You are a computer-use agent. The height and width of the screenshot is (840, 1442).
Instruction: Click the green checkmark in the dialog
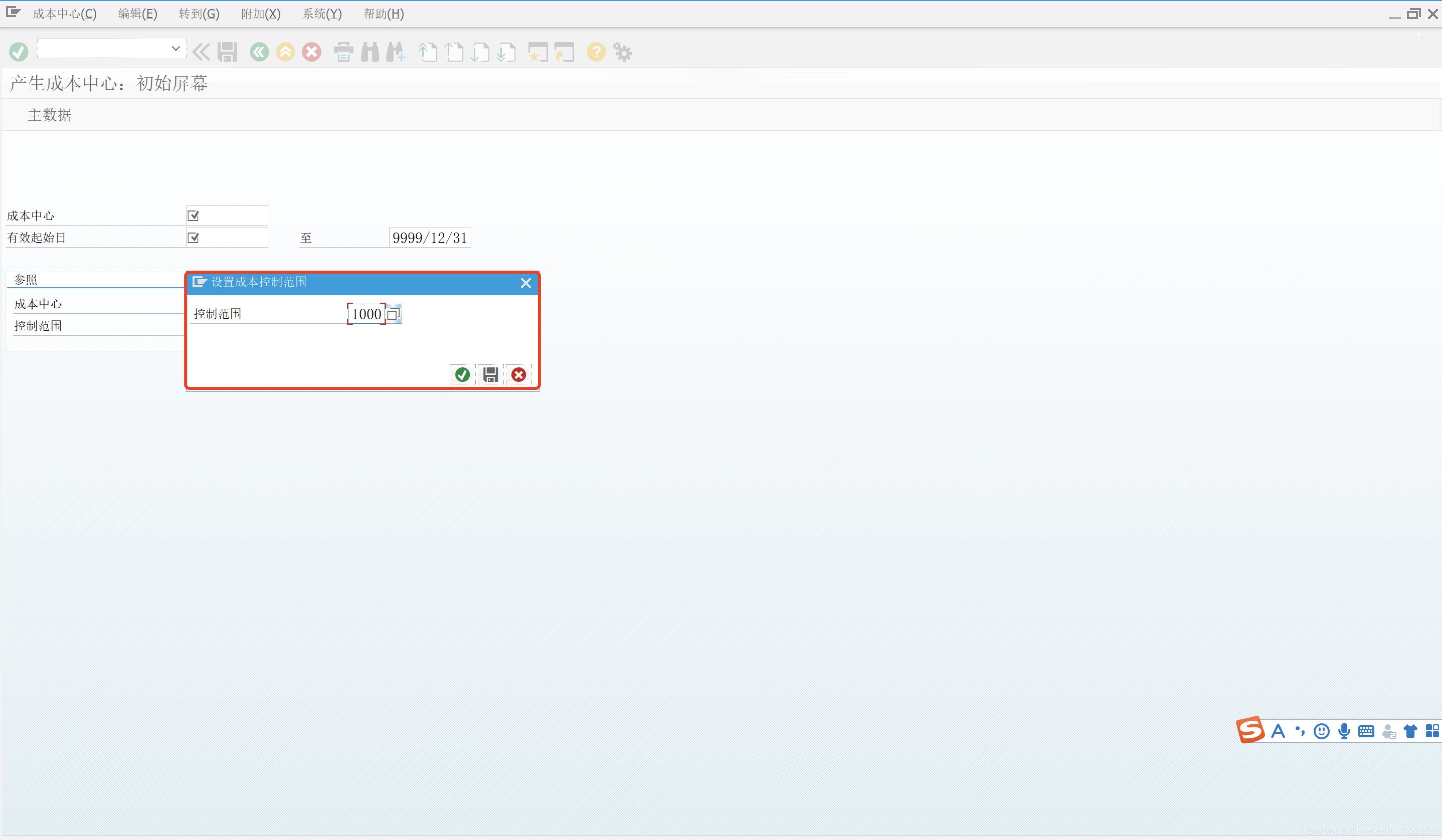(462, 374)
